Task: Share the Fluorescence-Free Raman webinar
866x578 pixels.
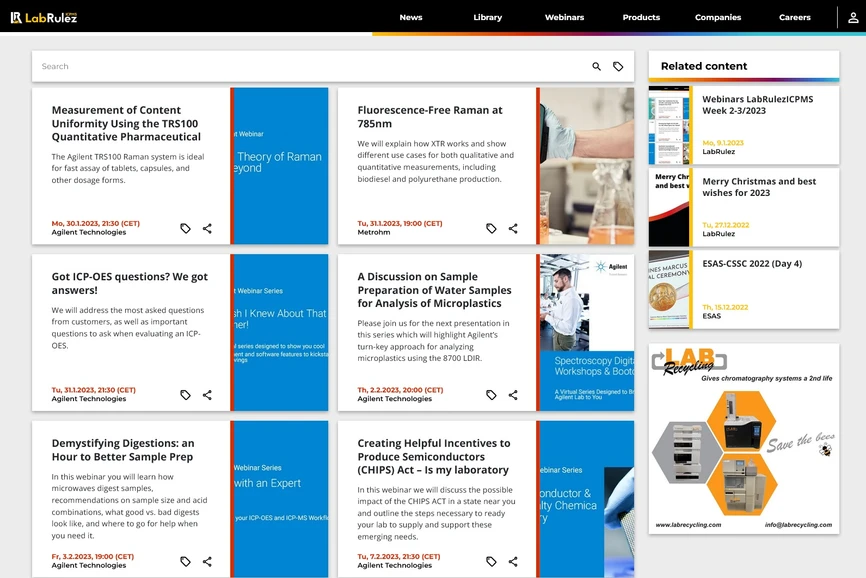Action: tap(513, 229)
